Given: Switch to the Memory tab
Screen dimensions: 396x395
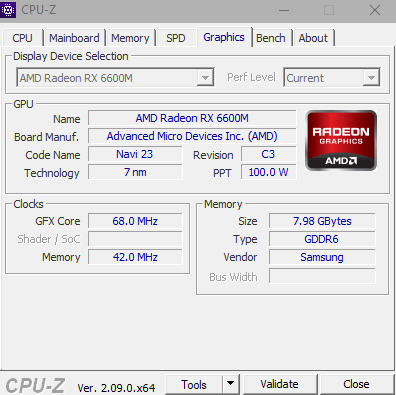Looking at the screenshot, I should click(x=130, y=38).
